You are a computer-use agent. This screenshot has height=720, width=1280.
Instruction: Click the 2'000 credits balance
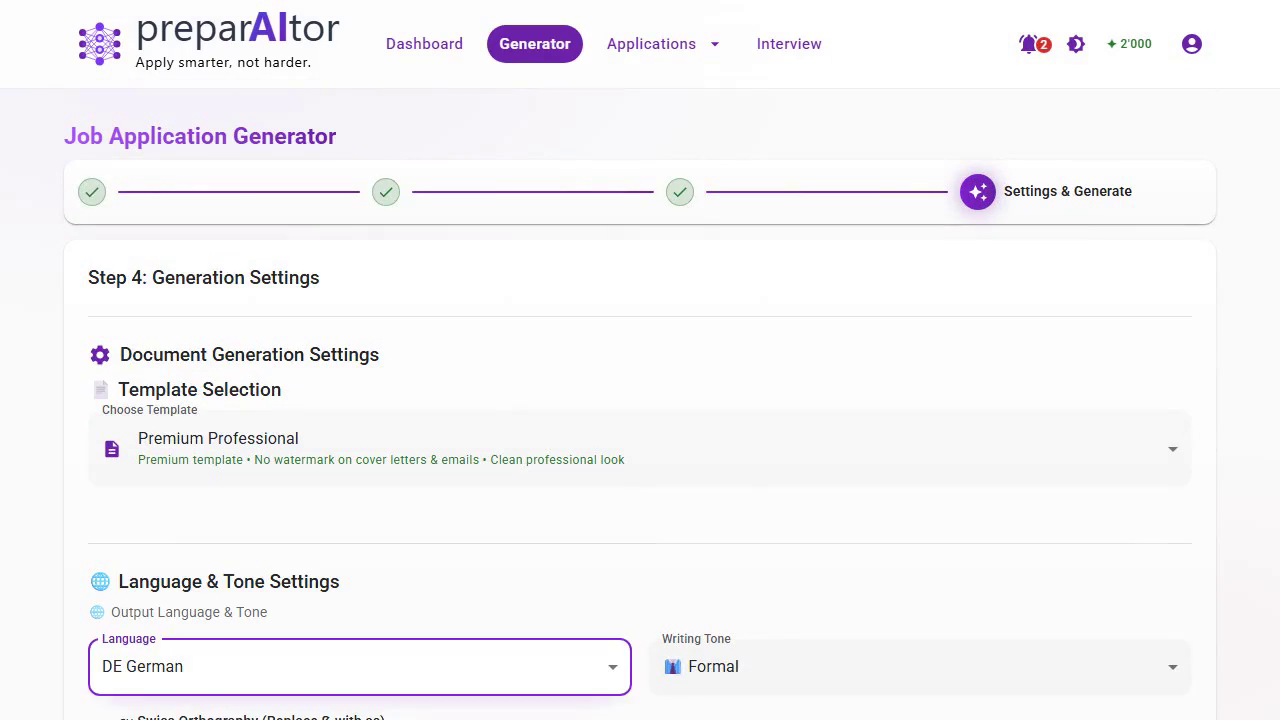click(x=1129, y=44)
